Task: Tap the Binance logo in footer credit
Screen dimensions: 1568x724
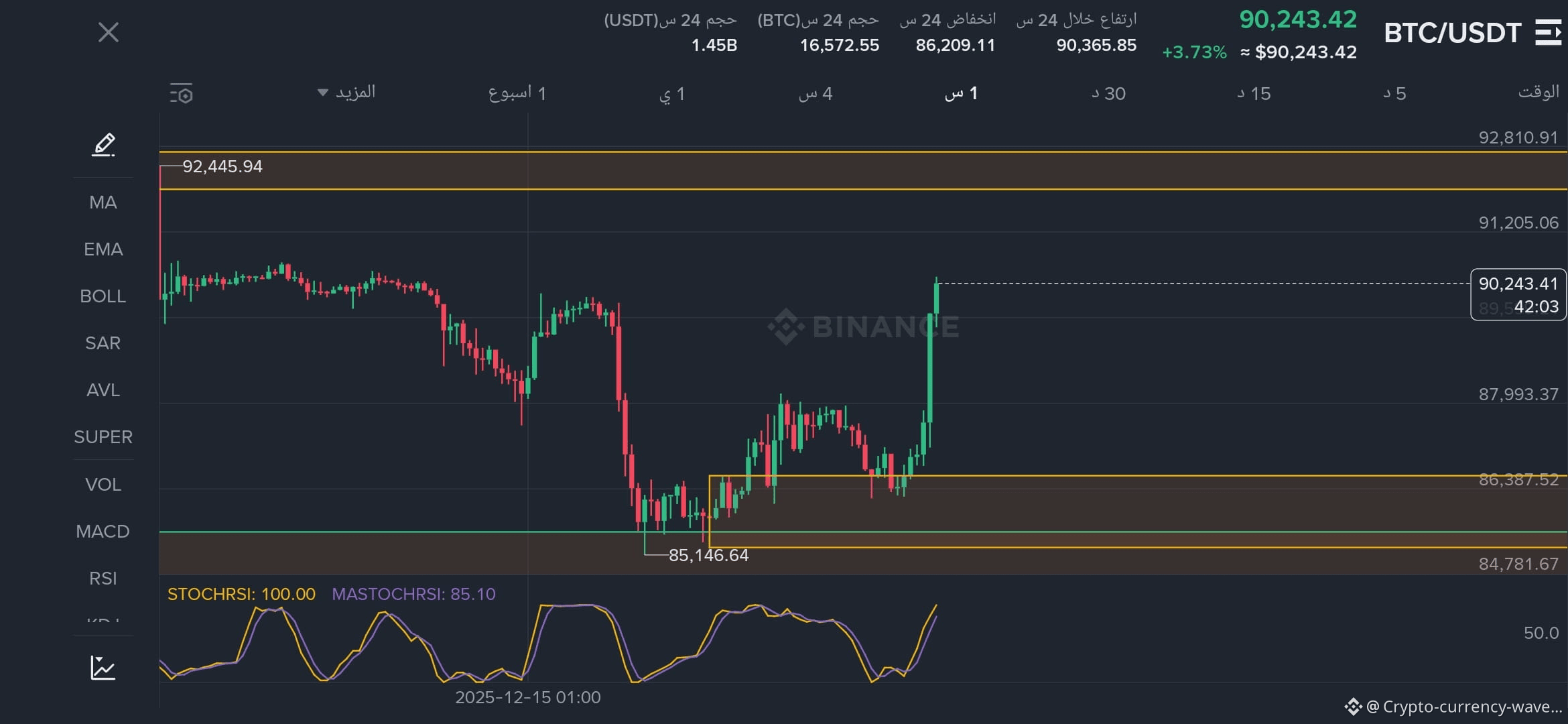Action: point(1352,707)
